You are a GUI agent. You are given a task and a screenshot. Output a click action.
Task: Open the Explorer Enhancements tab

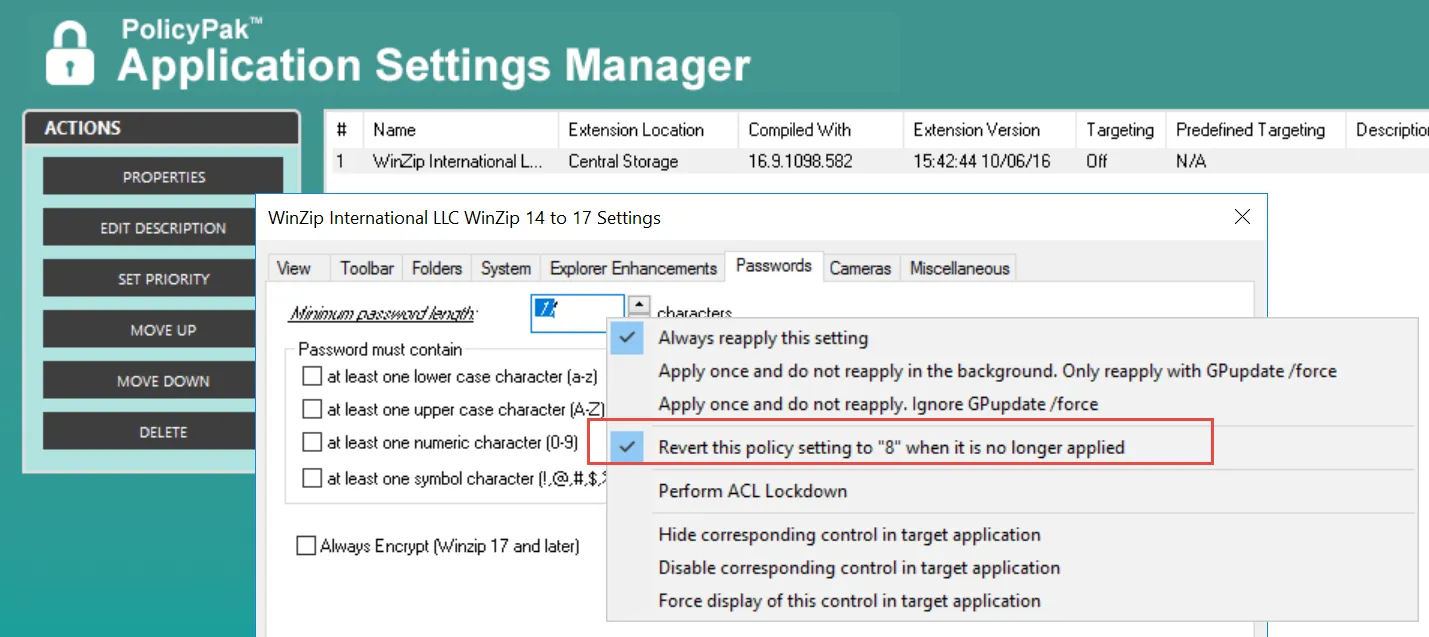pos(633,268)
